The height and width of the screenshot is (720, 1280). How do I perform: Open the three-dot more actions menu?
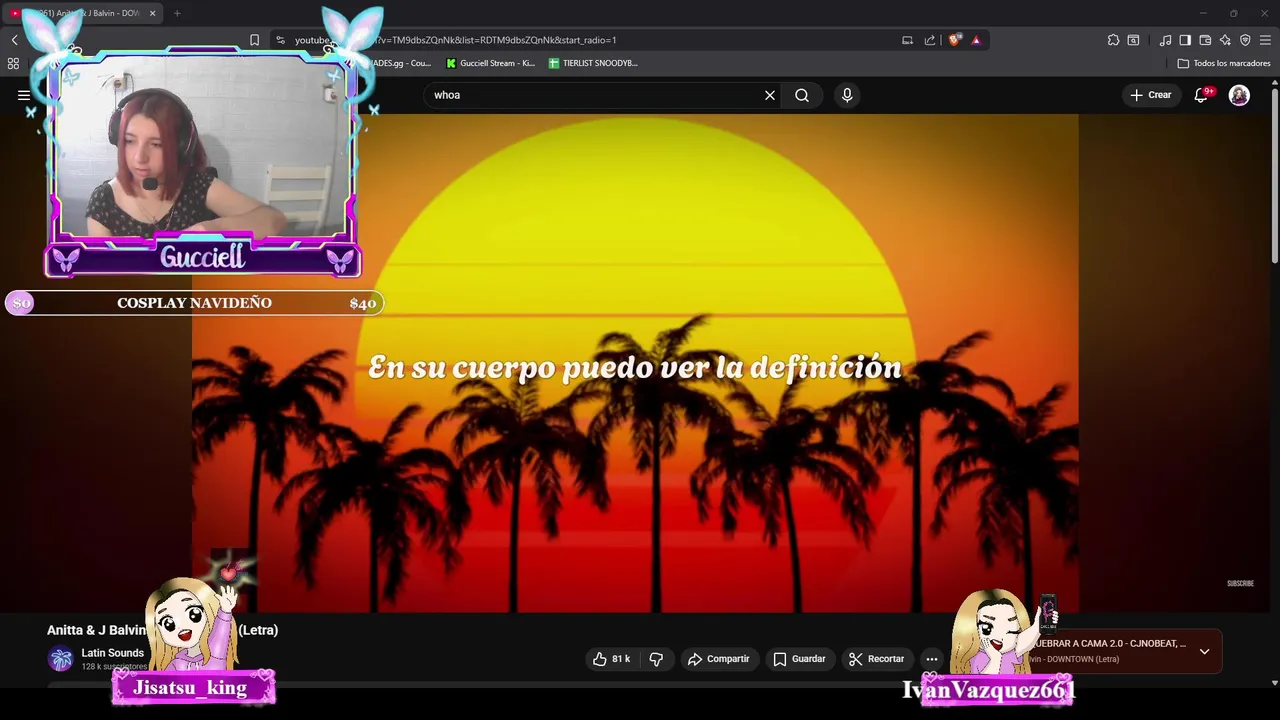coord(932,659)
